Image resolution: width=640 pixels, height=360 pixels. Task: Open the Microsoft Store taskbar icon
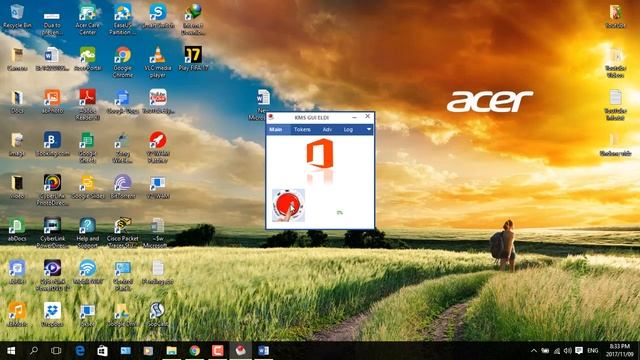(x=102, y=351)
